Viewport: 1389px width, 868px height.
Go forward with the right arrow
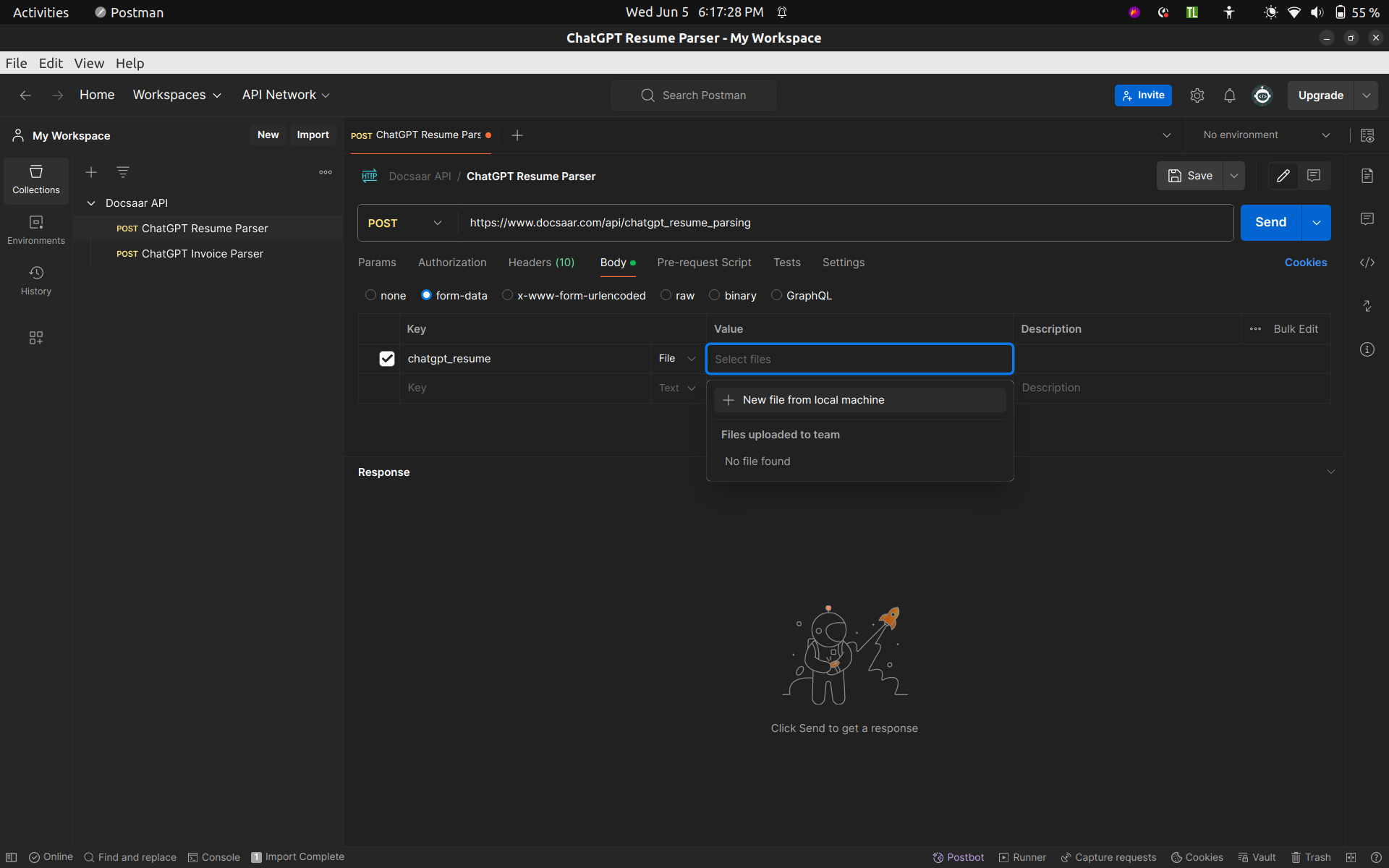[58, 95]
